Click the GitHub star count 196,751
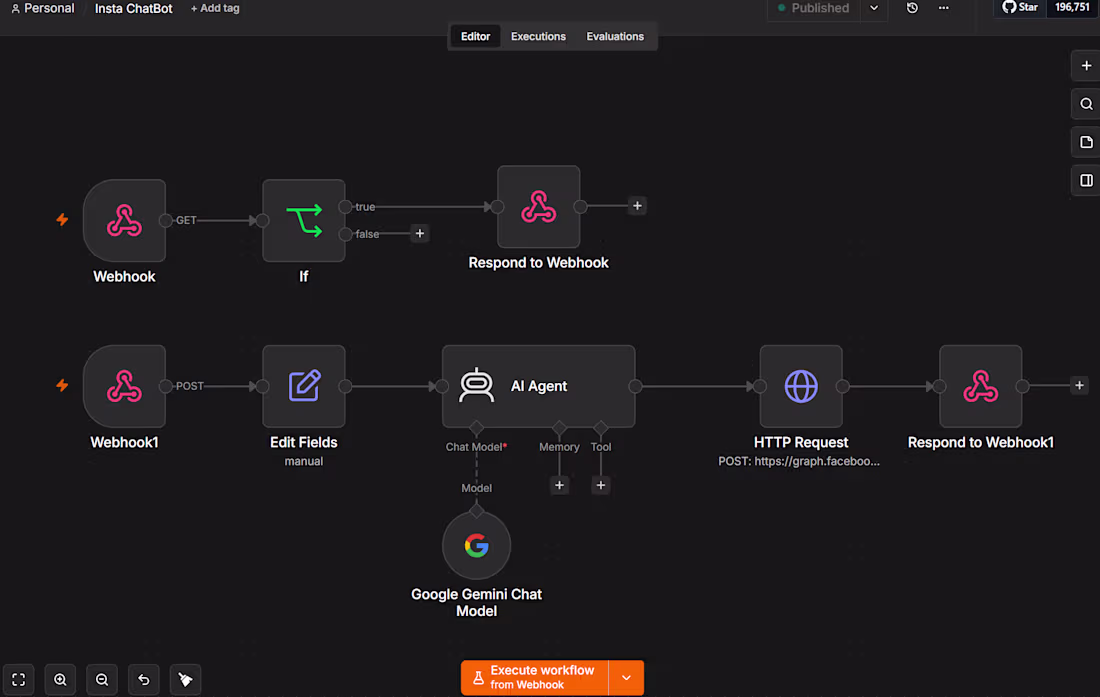Viewport: 1100px width, 697px height. point(1073,8)
